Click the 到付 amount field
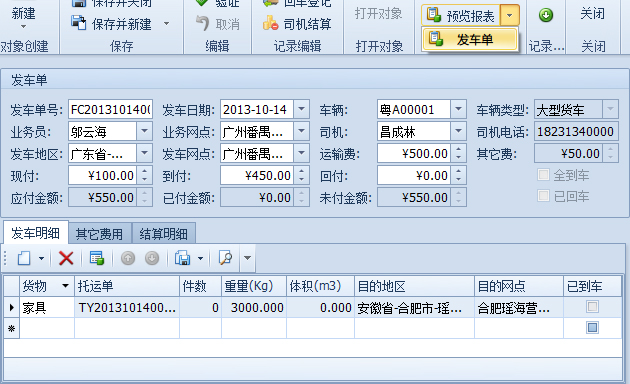Image resolution: width=630 pixels, height=384 pixels. [257, 176]
